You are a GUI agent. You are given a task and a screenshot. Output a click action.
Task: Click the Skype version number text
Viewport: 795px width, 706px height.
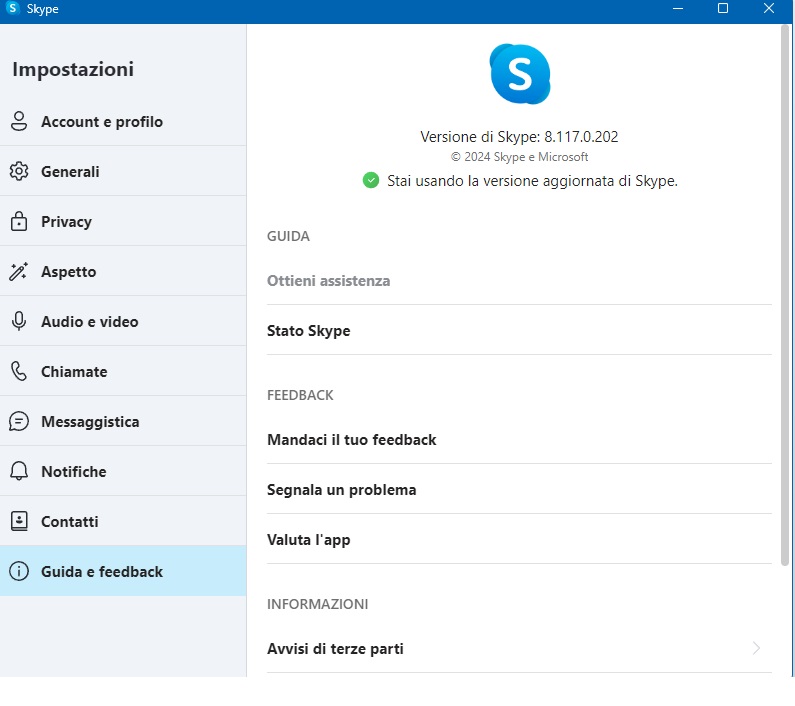pyautogui.click(x=519, y=136)
